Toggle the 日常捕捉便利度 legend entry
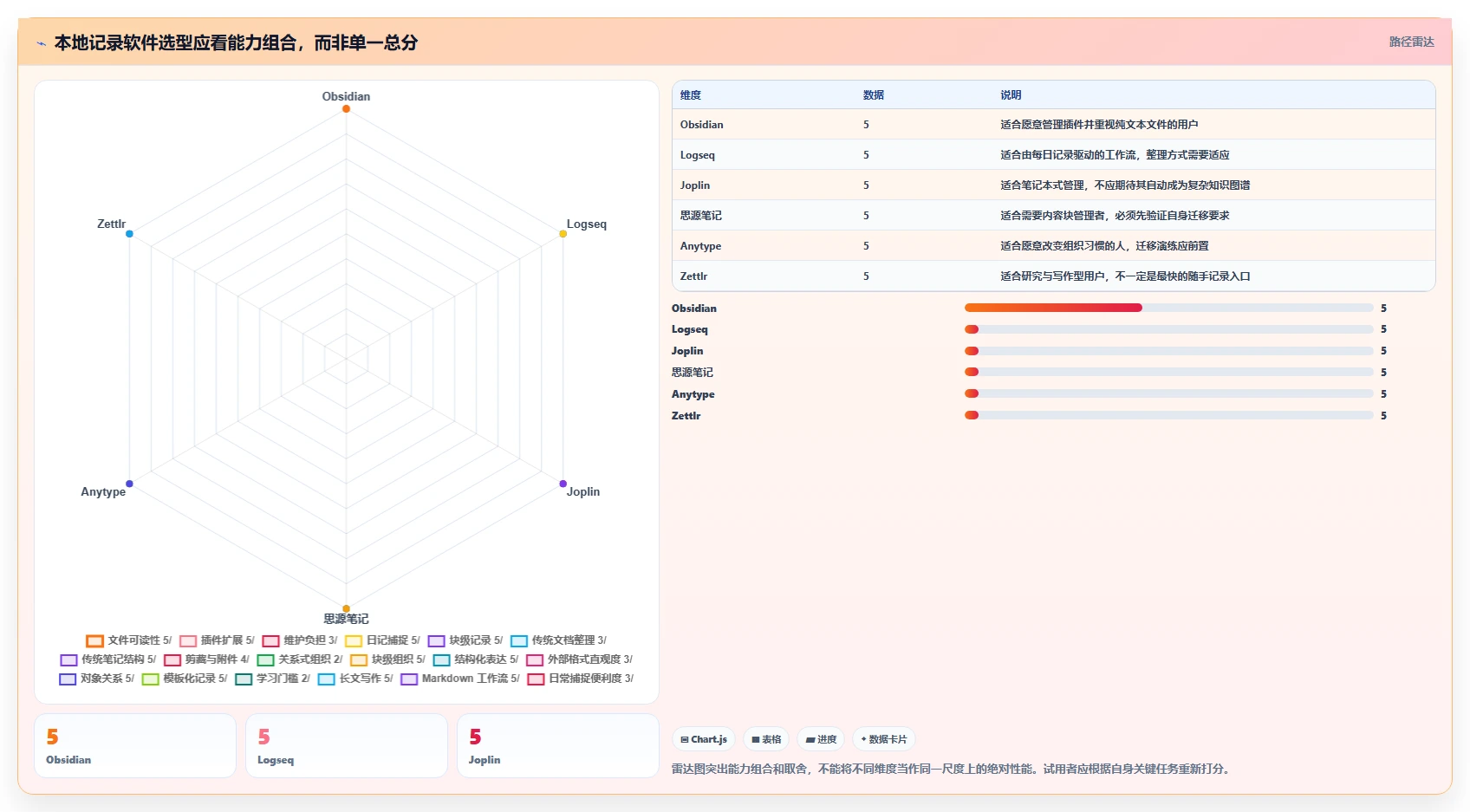The height and width of the screenshot is (812, 1470). click(581, 679)
